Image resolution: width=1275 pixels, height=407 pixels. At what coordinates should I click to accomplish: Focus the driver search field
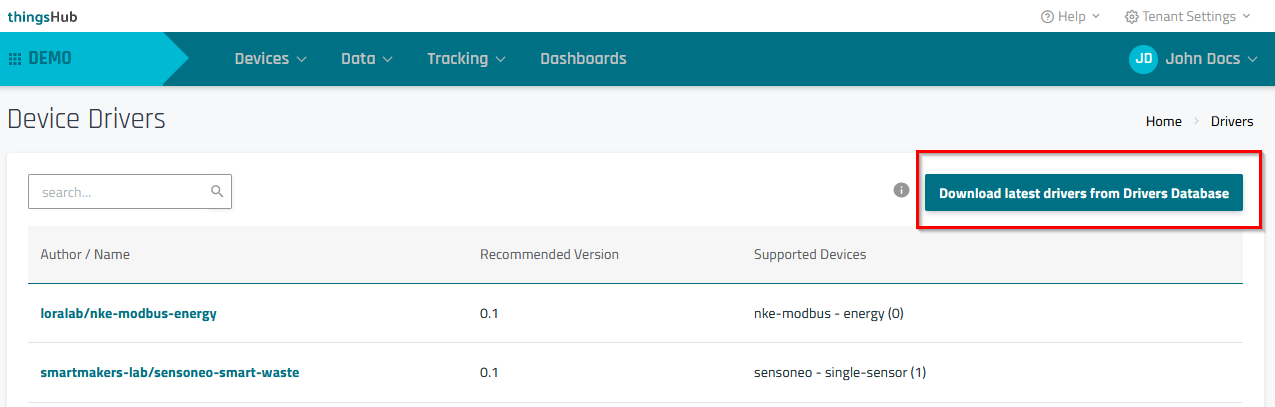click(x=120, y=192)
